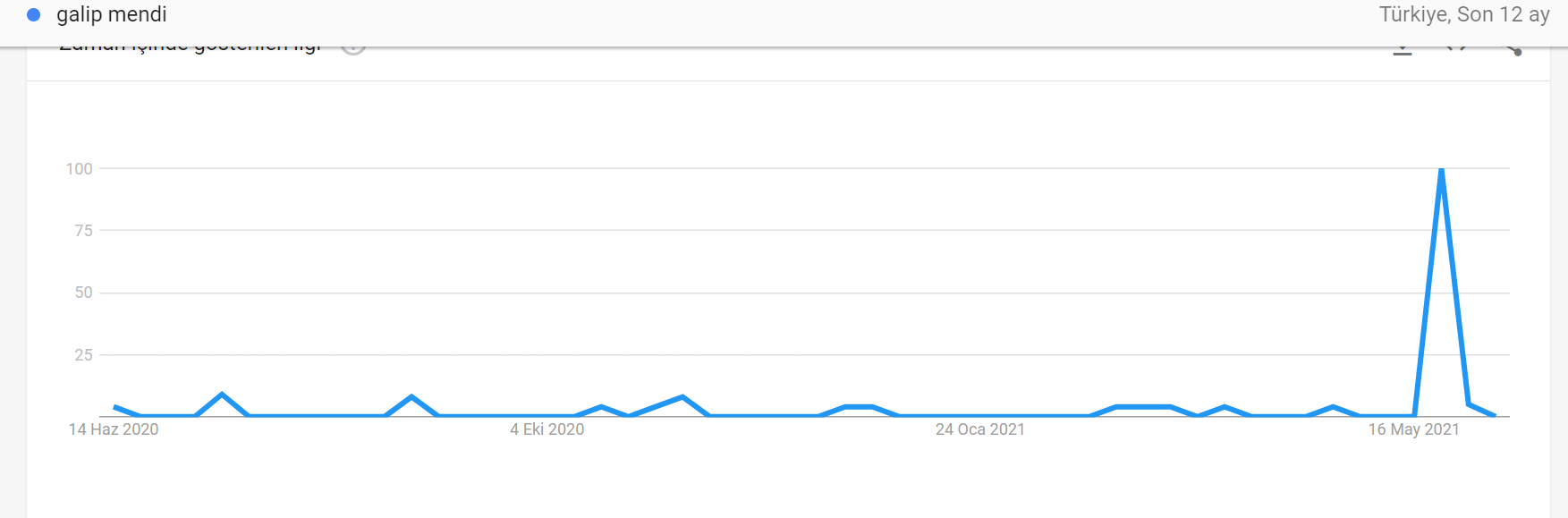Click the rightmost end of the trend line
The height and width of the screenshot is (518, 1568).
[x=1494, y=415]
